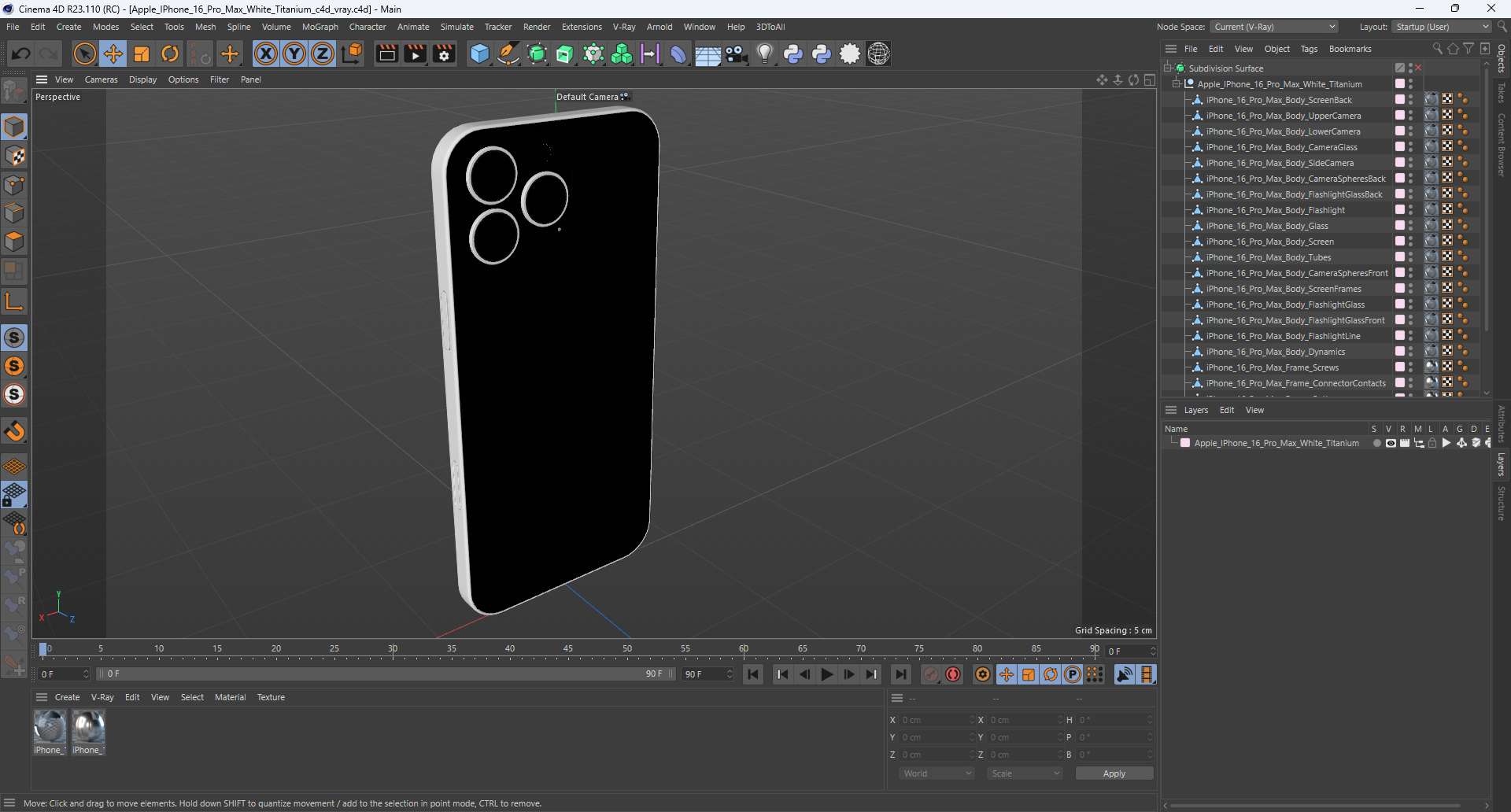This screenshot has height=812, width=1511.
Task: Open the Content Browser side tab
Action: (1502, 144)
